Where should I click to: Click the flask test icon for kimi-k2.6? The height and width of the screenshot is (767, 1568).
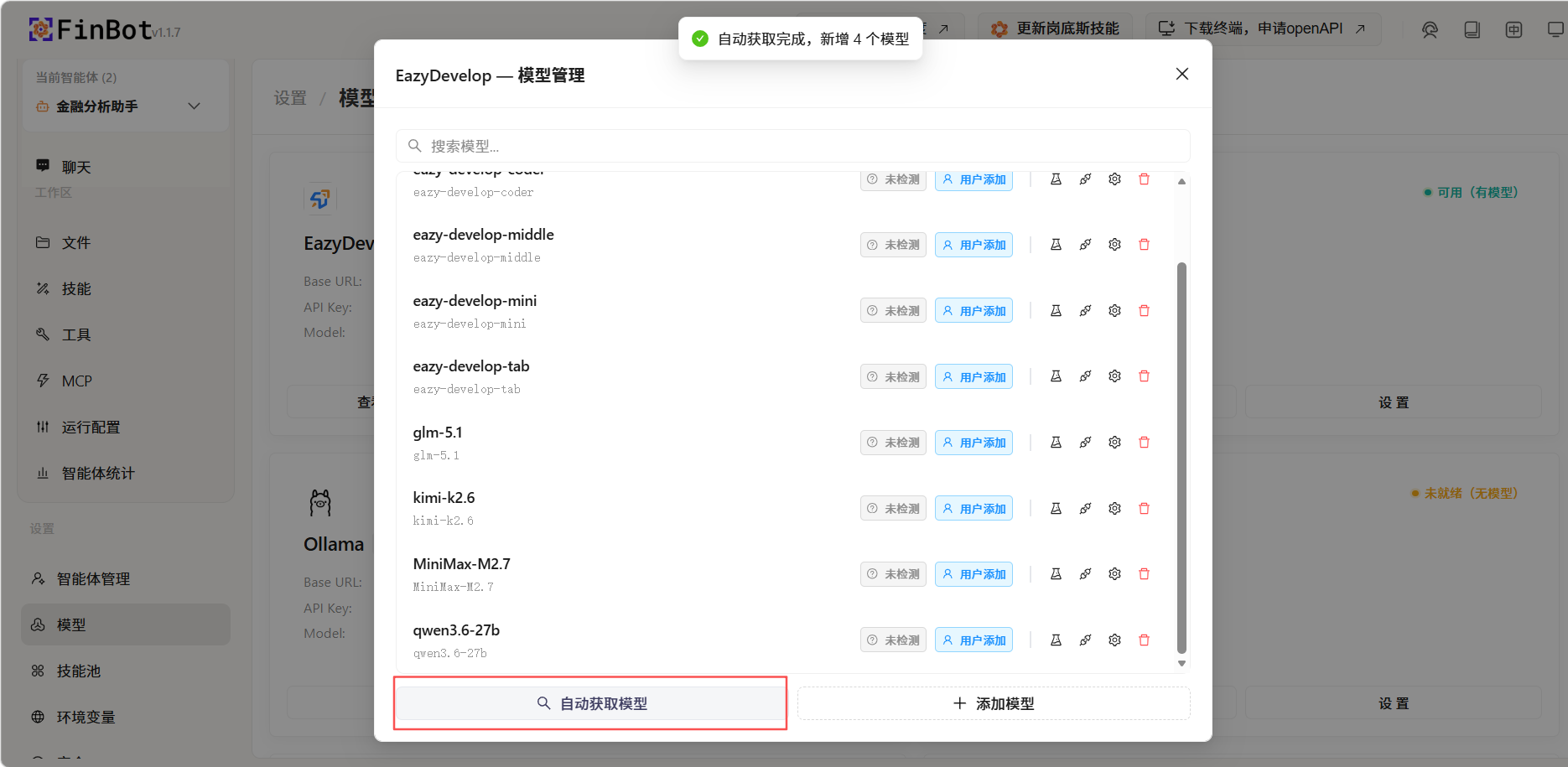1056,509
